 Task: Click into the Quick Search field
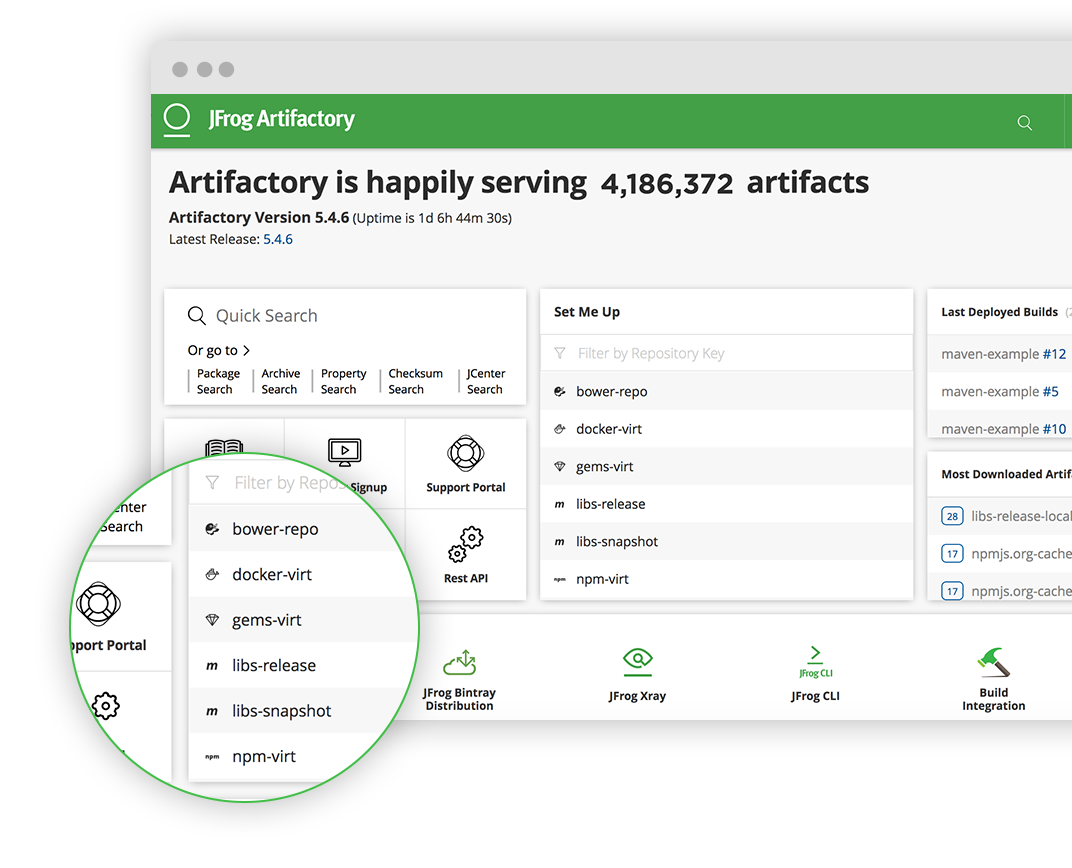tap(345, 316)
